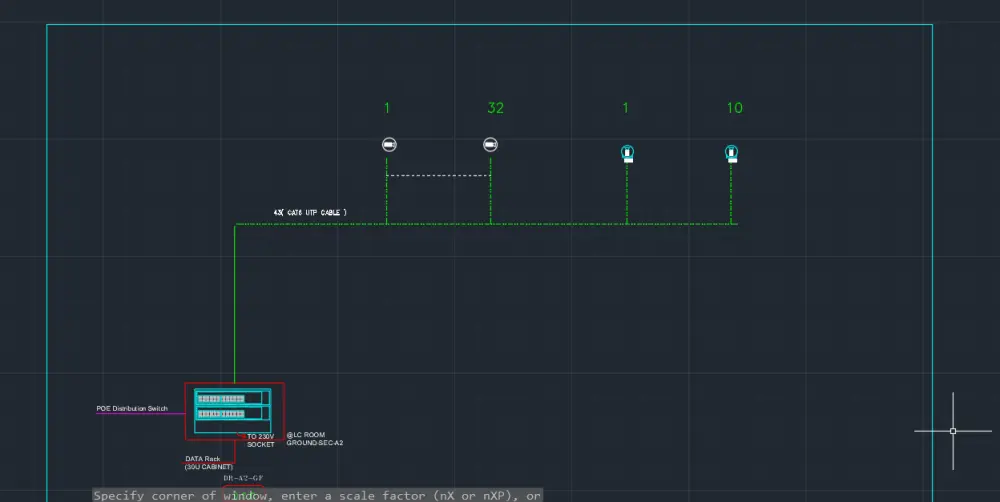Pick the solid green vertical riser cable line
This screenshot has width=1000, height=502.
pos(234,304)
